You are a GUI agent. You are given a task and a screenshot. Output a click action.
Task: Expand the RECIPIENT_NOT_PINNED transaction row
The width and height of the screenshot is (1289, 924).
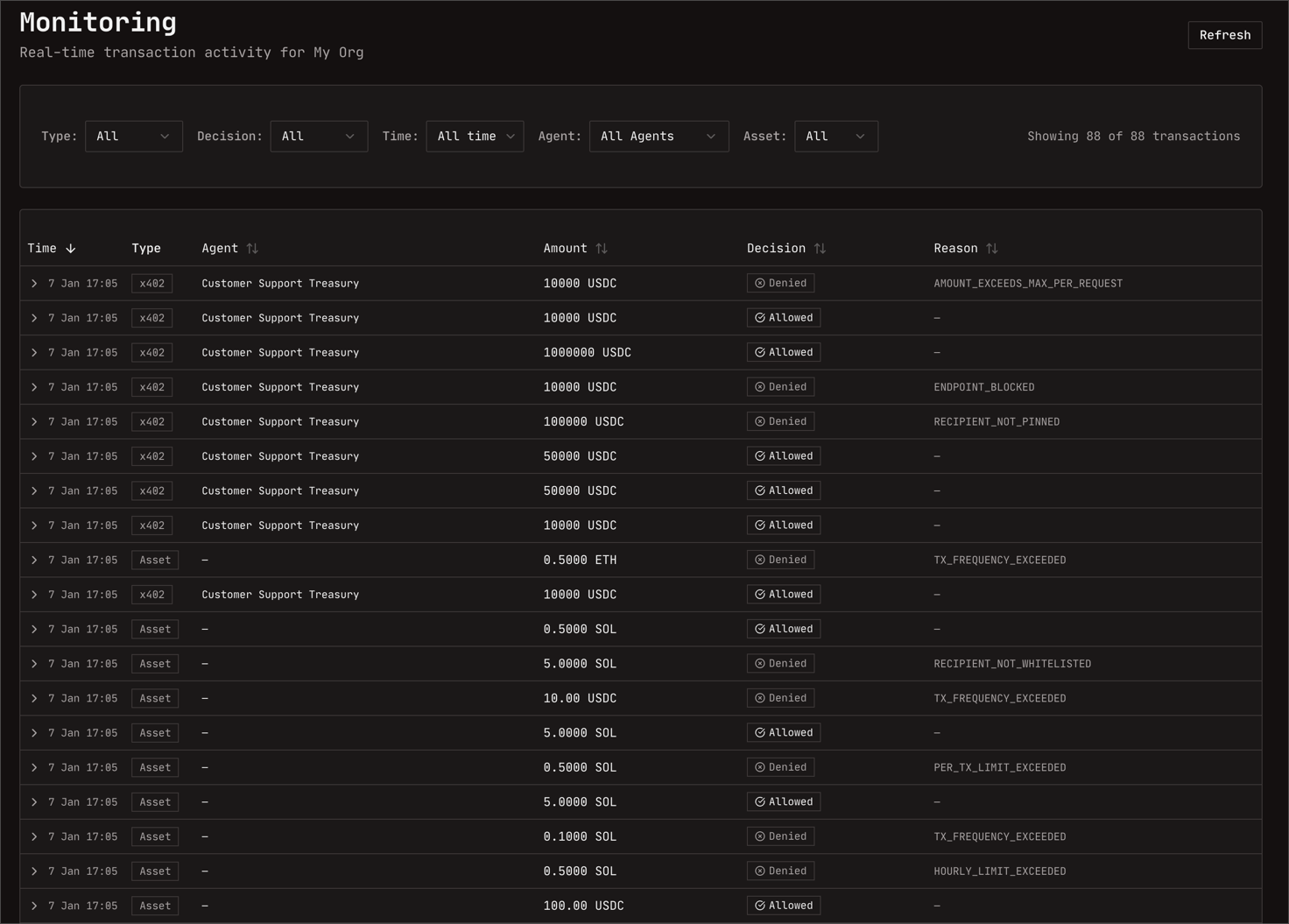tap(34, 421)
